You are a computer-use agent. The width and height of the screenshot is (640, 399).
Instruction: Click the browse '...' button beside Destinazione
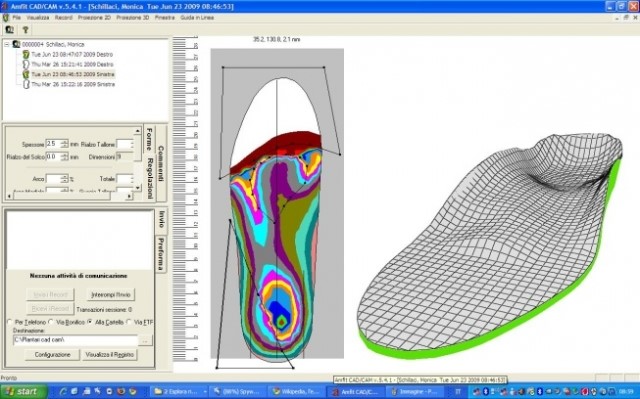coord(145,340)
